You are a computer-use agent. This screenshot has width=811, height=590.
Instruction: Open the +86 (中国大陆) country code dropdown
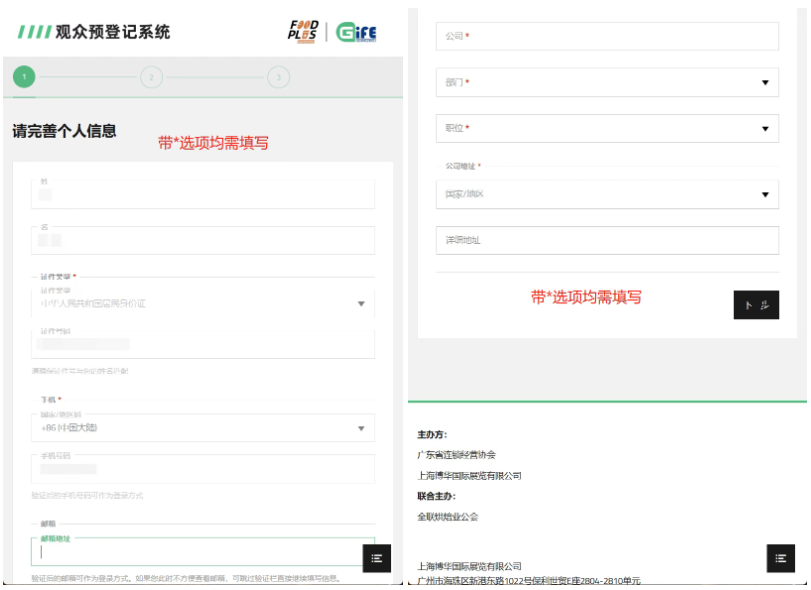(x=203, y=428)
